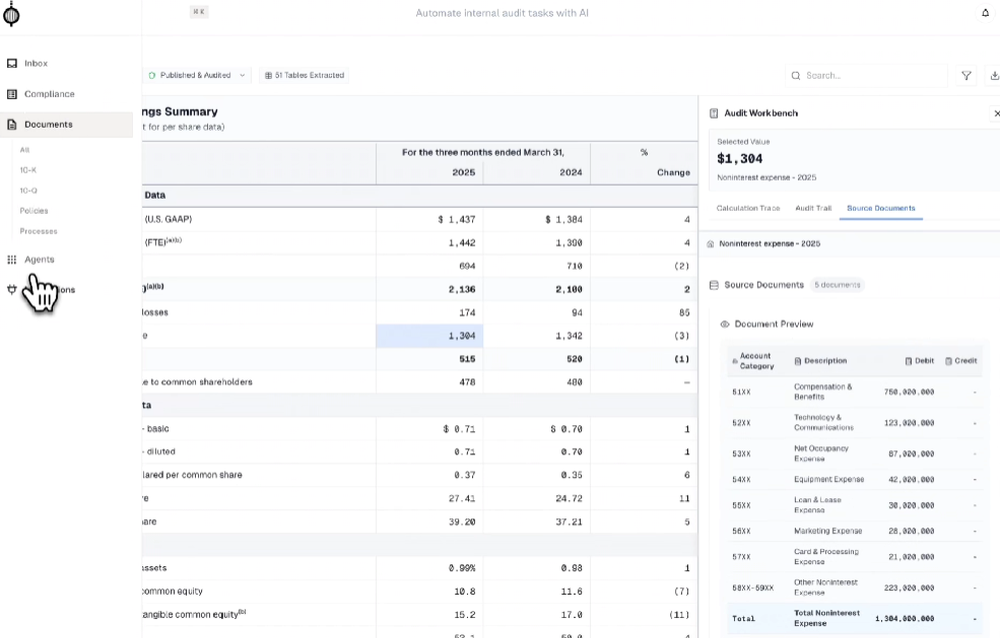Click the Inbox tray icon in sidebar
The height and width of the screenshot is (638, 1000).
click(x=12, y=63)
